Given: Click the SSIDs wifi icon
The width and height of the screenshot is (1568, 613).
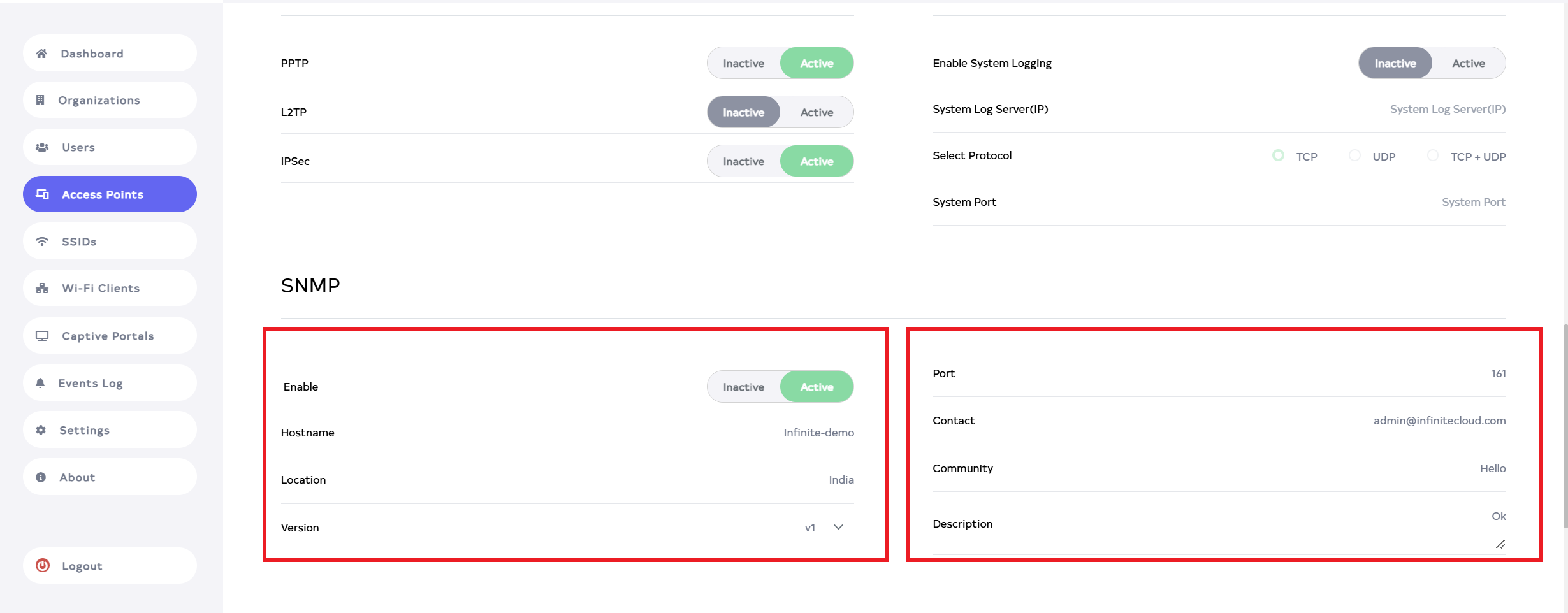Looking at the screenshot, I should (x=42, y=242).
